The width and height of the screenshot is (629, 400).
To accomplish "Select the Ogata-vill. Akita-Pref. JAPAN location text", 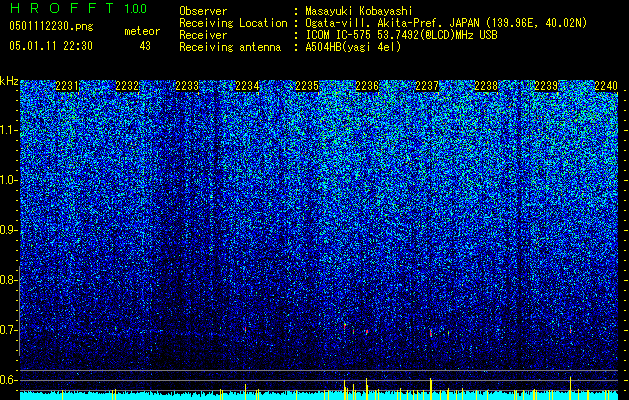I will coord(446,23).
